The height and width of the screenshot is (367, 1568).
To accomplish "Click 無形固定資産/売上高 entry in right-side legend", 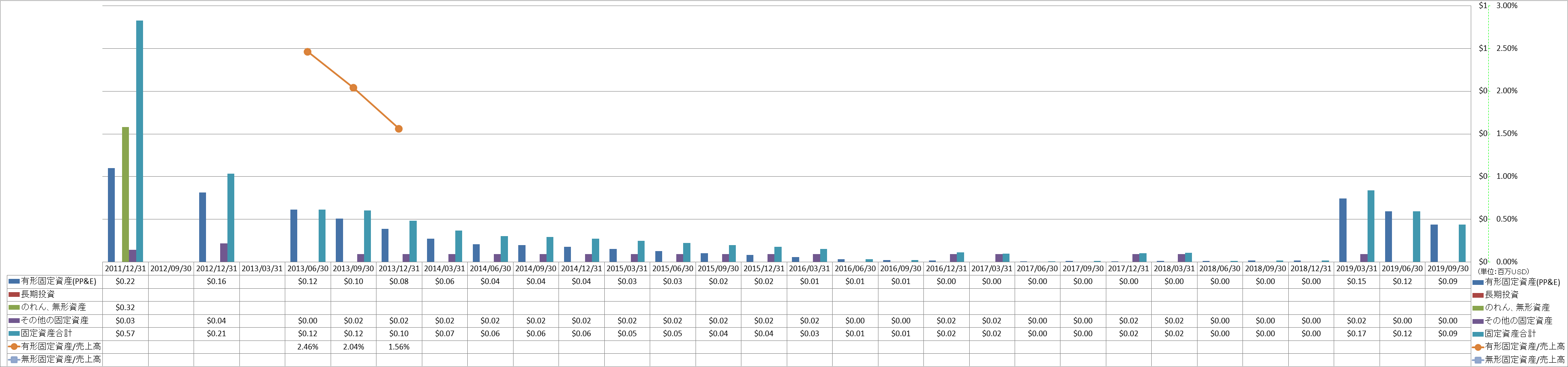I will tap(1519, 360).
